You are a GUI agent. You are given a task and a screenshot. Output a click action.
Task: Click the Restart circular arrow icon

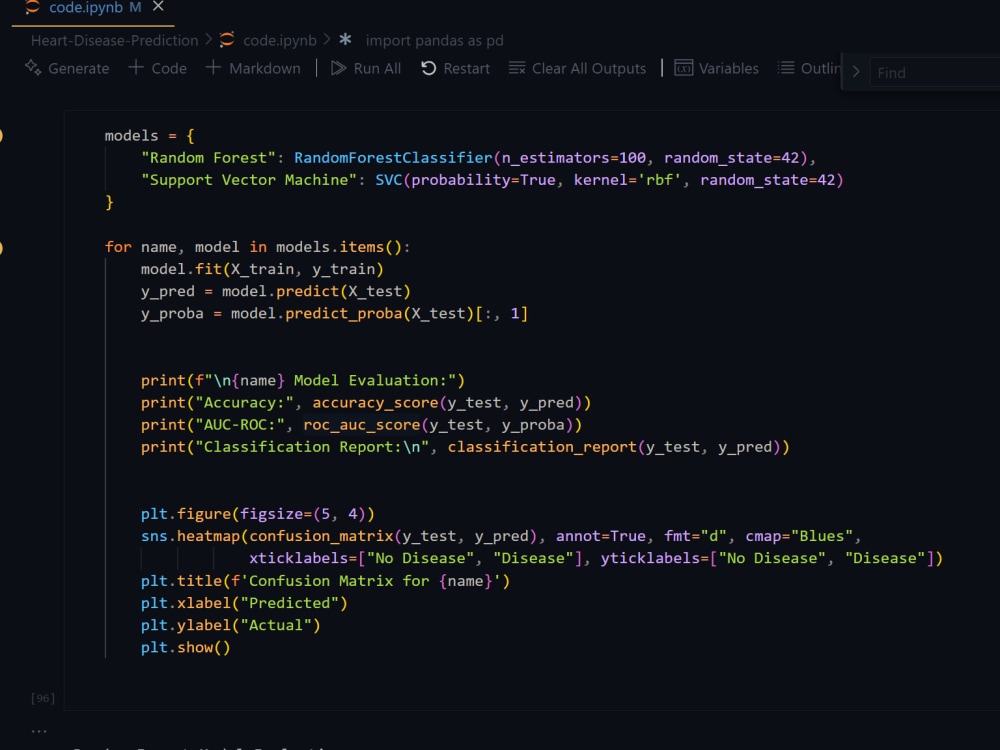tap(429, 68)
